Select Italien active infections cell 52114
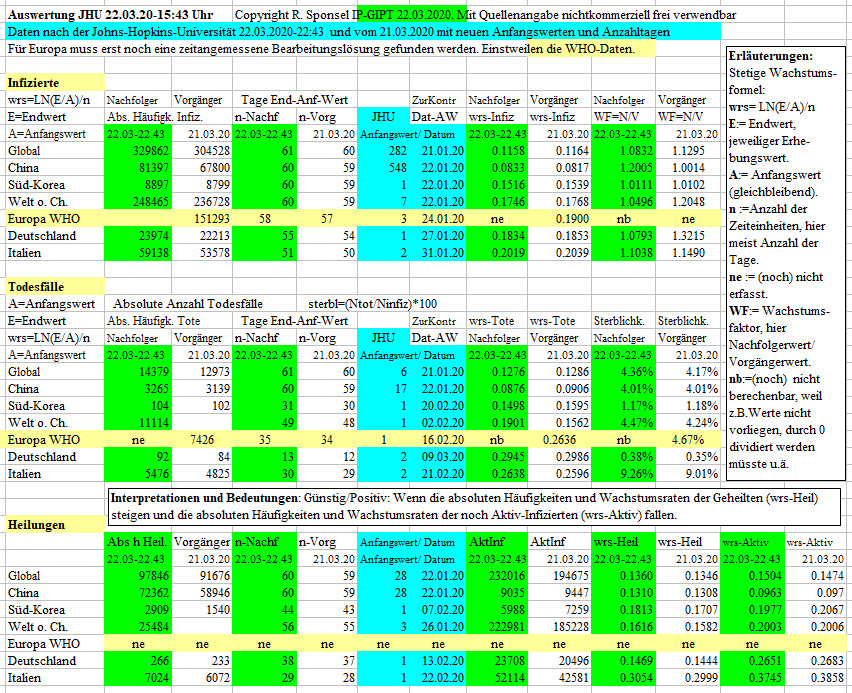 tap(497, 677)
